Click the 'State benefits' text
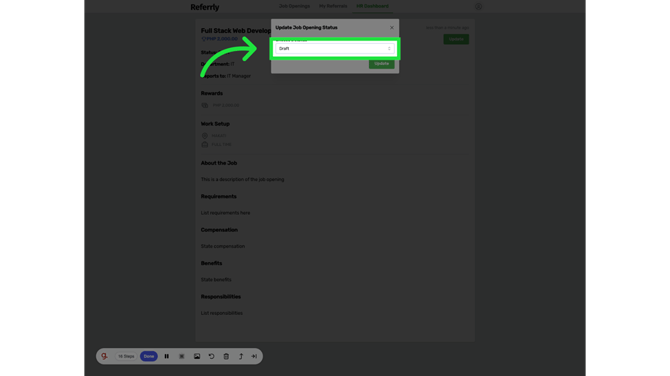670x376 pixels. [x=216, y=279]
